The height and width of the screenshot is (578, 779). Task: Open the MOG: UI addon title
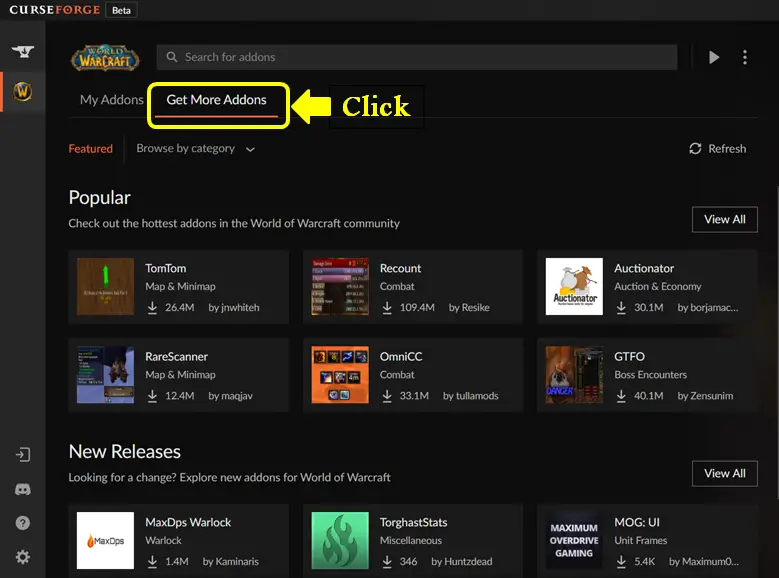click(637, 522)
